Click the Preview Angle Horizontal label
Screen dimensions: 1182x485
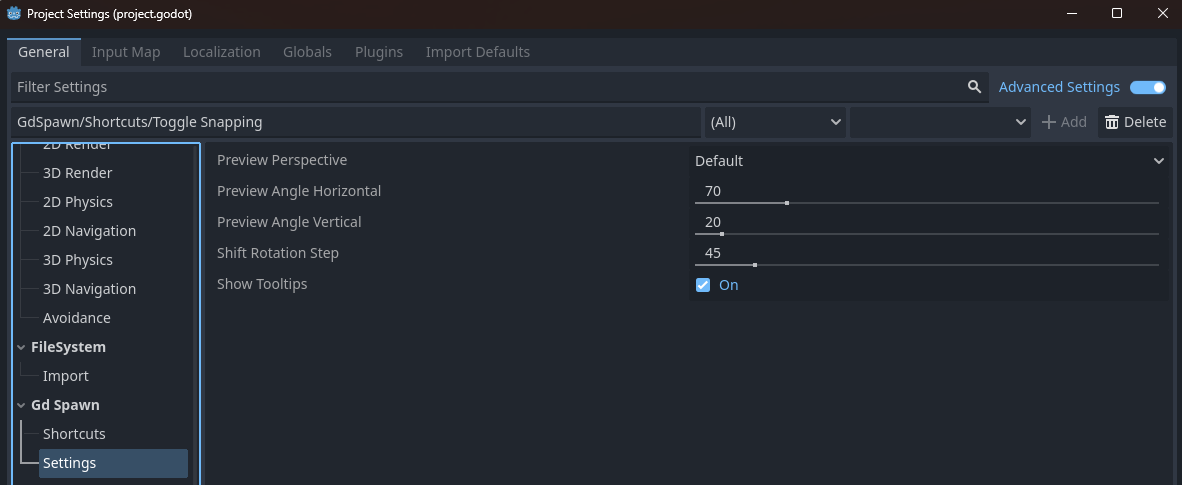point(299,191)
